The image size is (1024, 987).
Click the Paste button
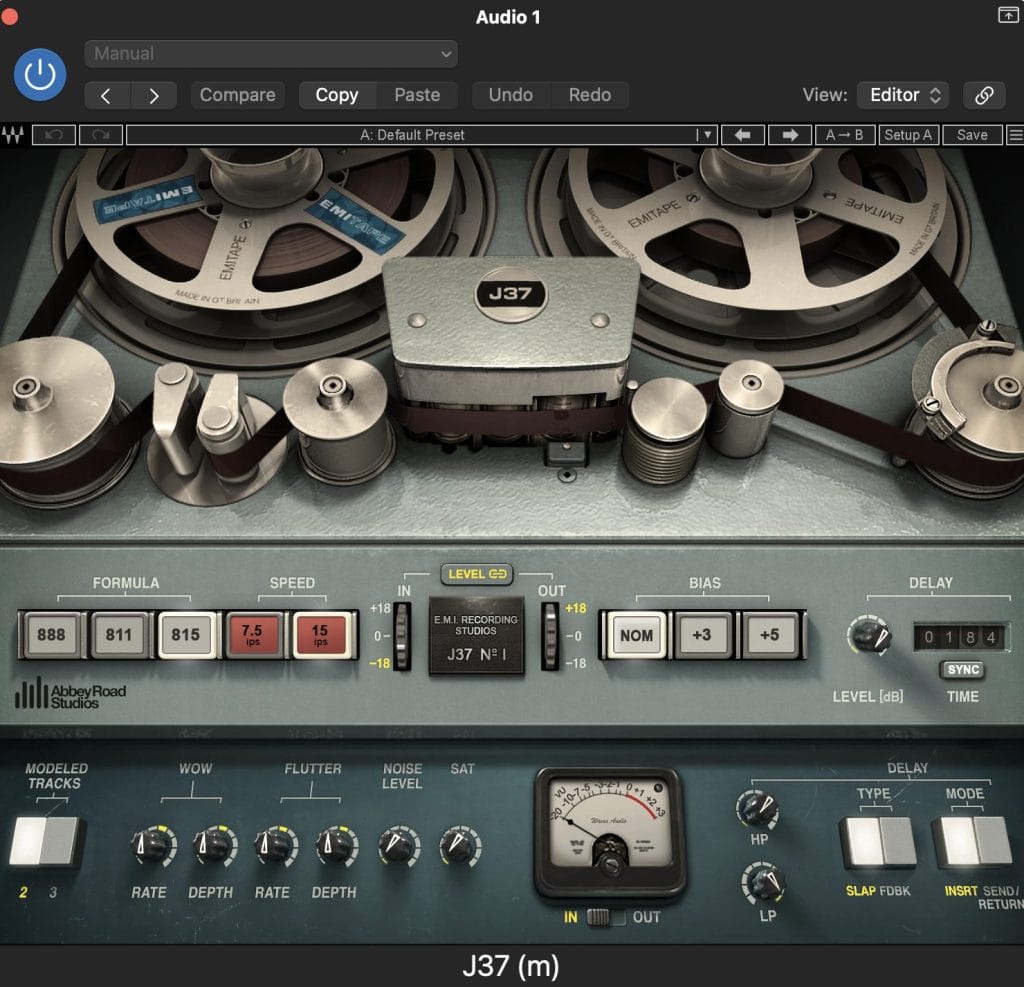417,95
